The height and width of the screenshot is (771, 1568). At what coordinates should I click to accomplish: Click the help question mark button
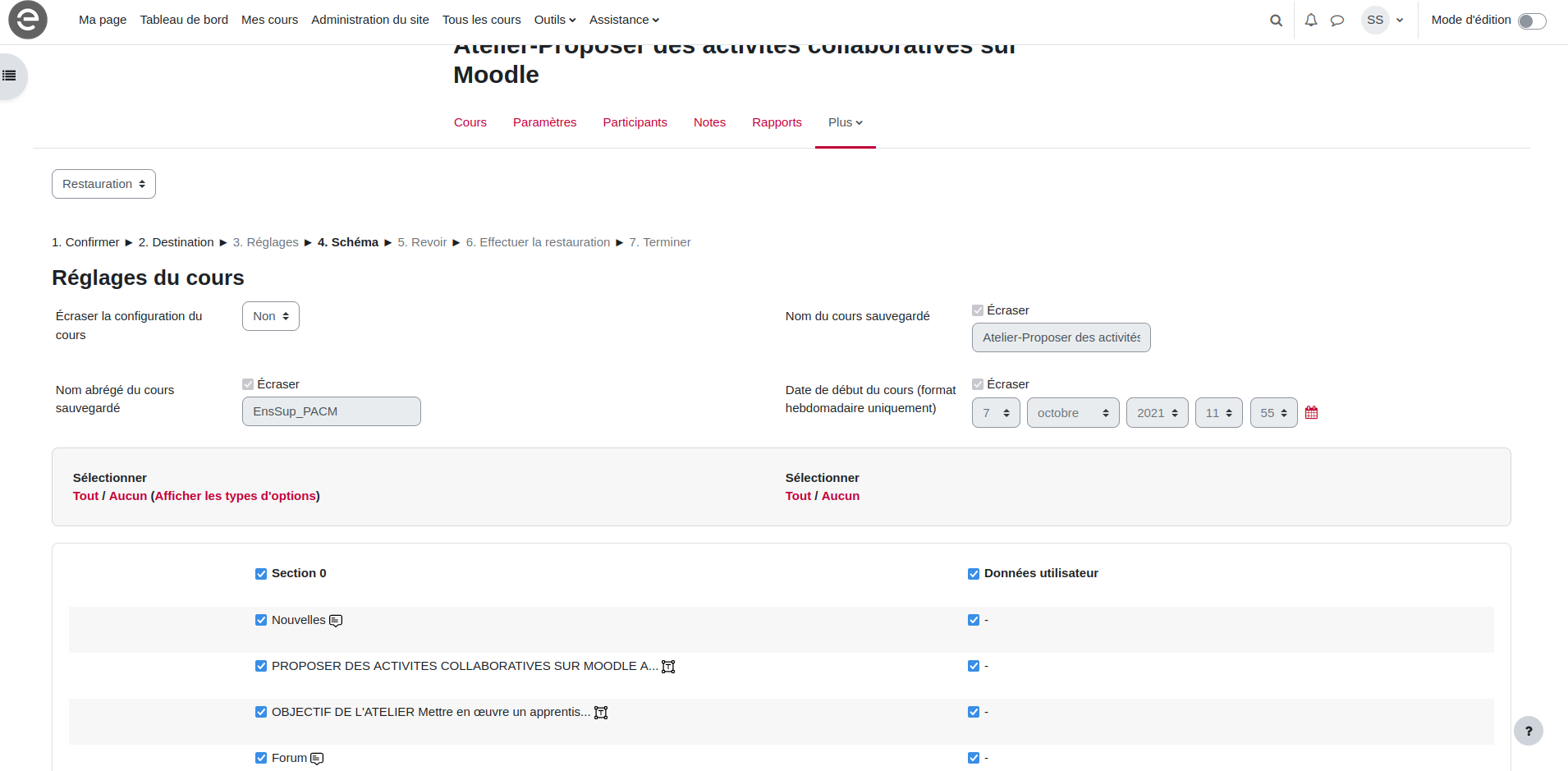1528,731
